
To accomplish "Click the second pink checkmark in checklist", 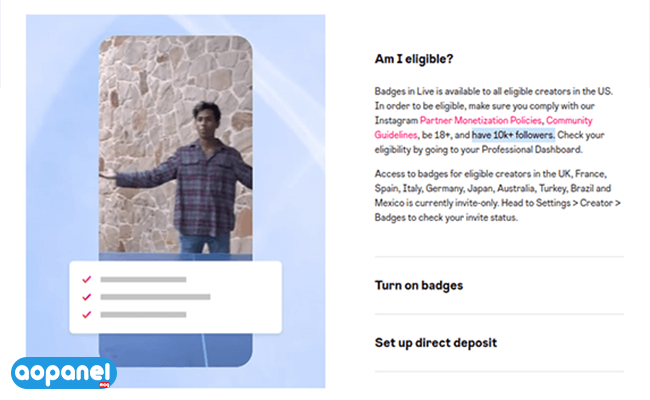I will coord(87,297).
